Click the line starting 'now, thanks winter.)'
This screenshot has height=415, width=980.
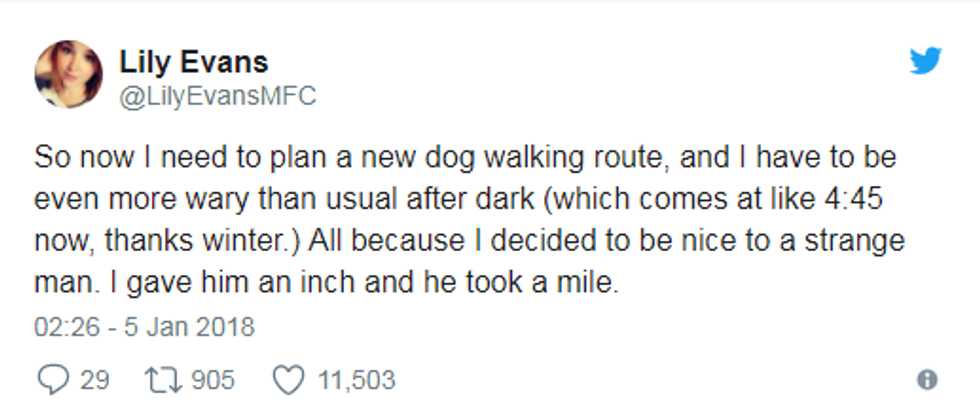click(x=469, y=241)
